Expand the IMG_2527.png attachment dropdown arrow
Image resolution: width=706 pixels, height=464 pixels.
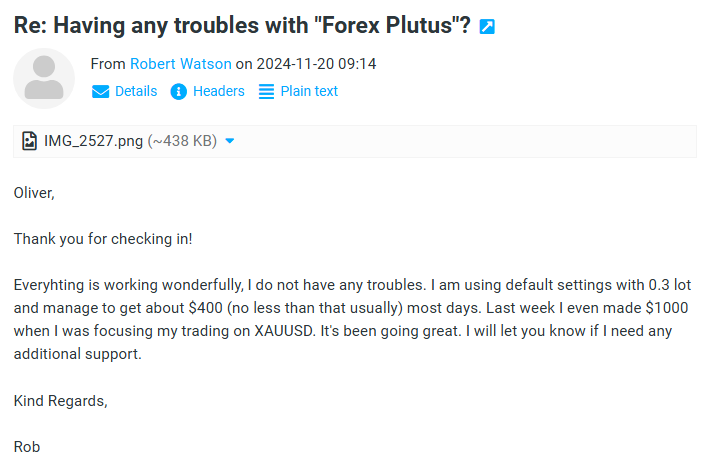230,141
